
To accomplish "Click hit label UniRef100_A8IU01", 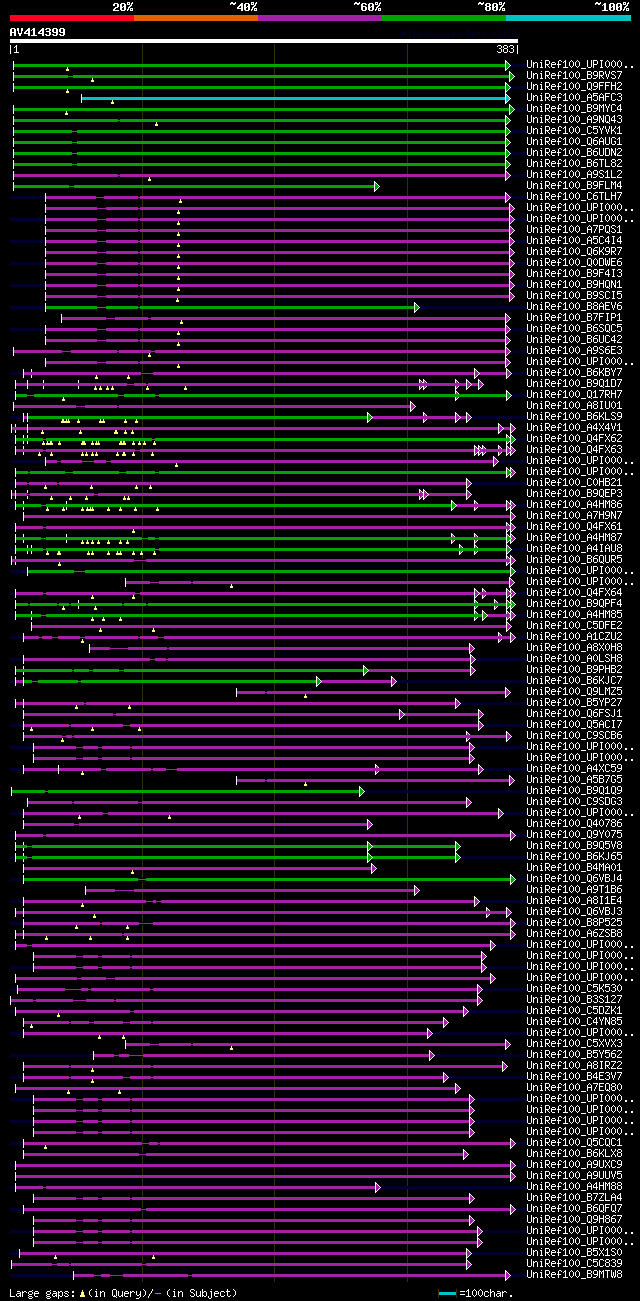I will click(574, 405).
